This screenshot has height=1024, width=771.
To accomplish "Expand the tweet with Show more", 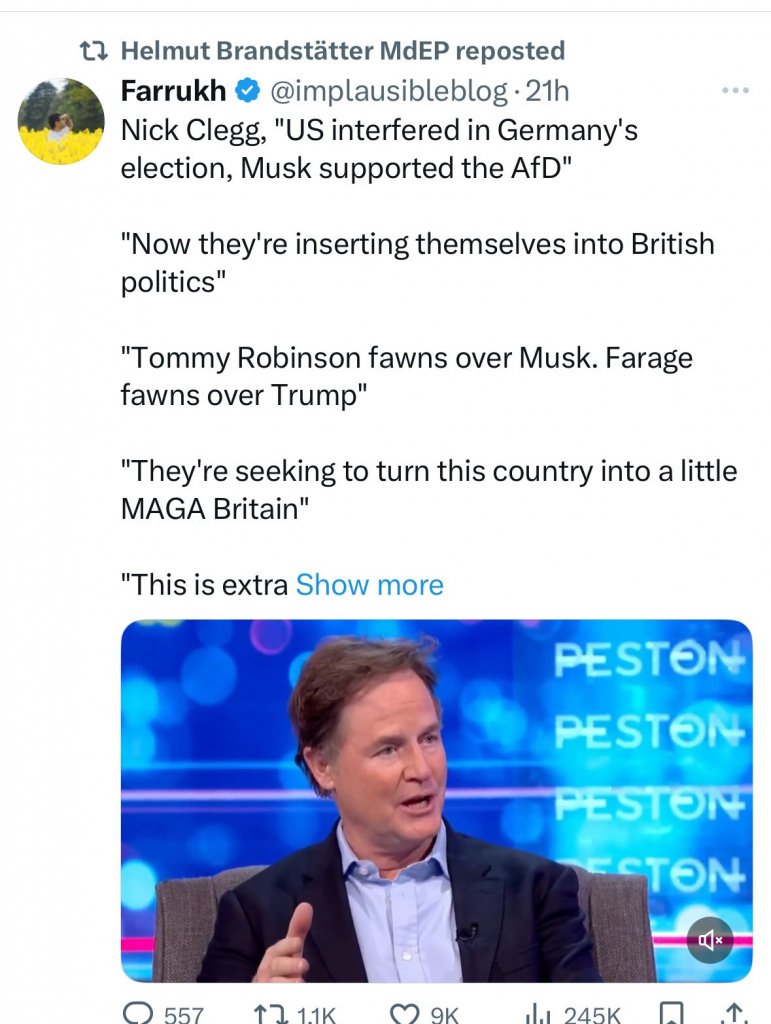I will [x=369, y=585].
